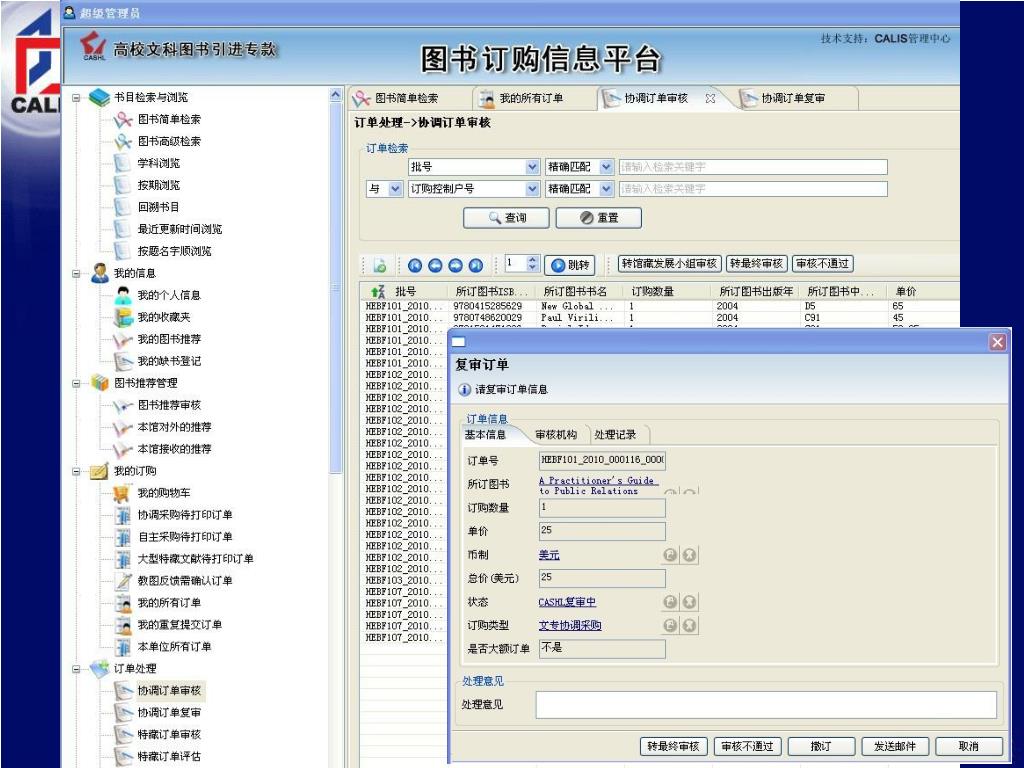Open the 与 logic operator dropdown

click(x=394, y=189)
